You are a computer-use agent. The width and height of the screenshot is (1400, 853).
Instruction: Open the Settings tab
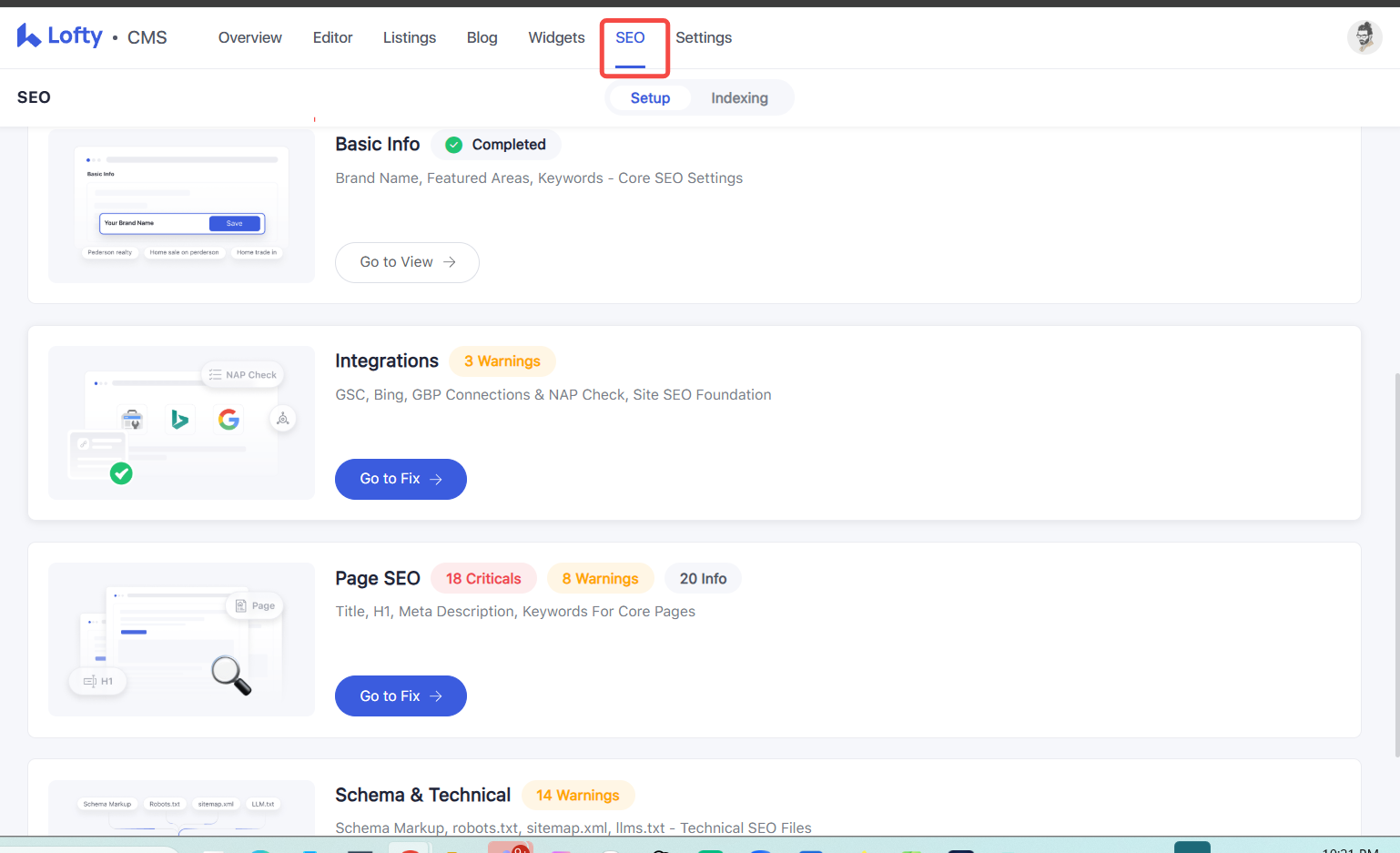coord(704,37)
